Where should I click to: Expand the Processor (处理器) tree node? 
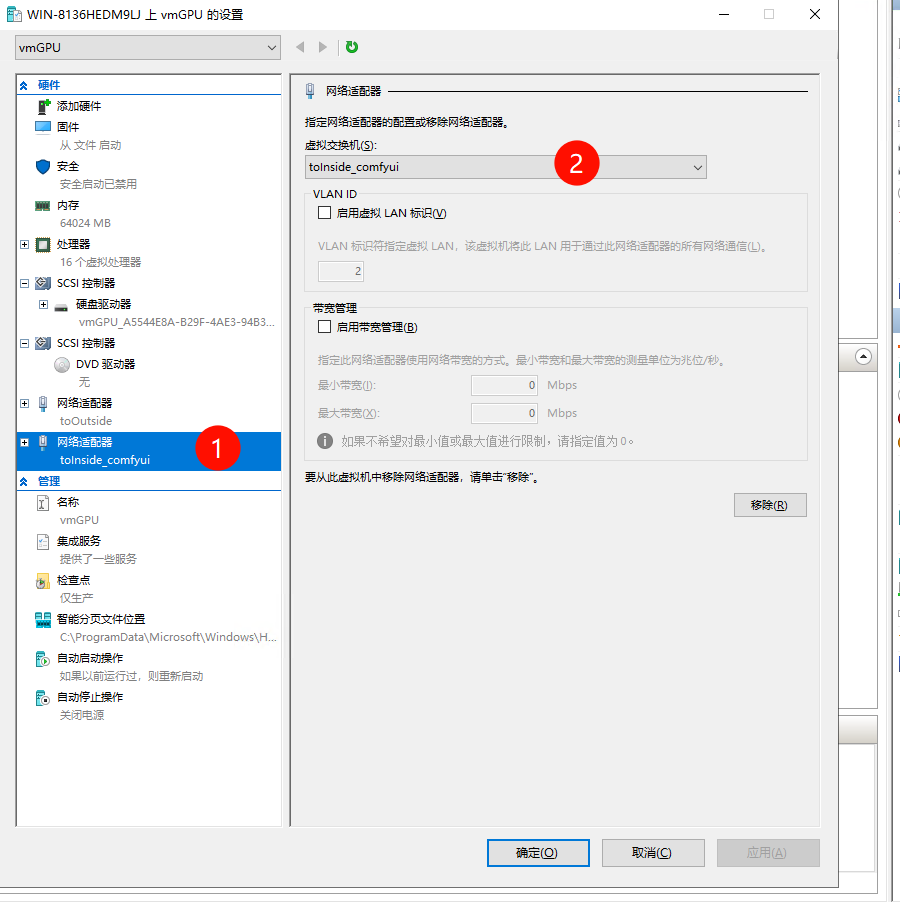[x=25, y=244]
